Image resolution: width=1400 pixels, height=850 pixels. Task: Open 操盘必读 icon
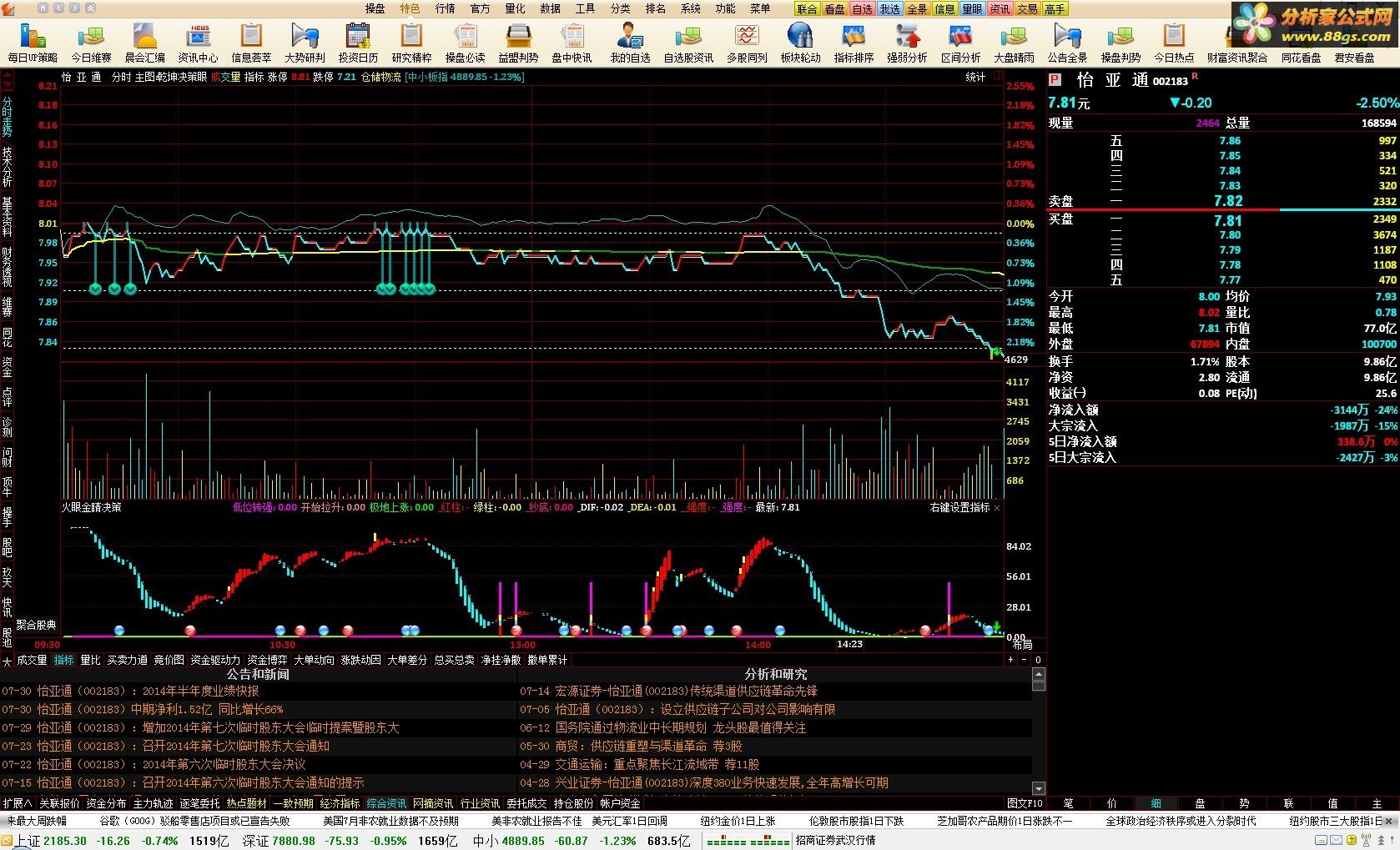465,43
